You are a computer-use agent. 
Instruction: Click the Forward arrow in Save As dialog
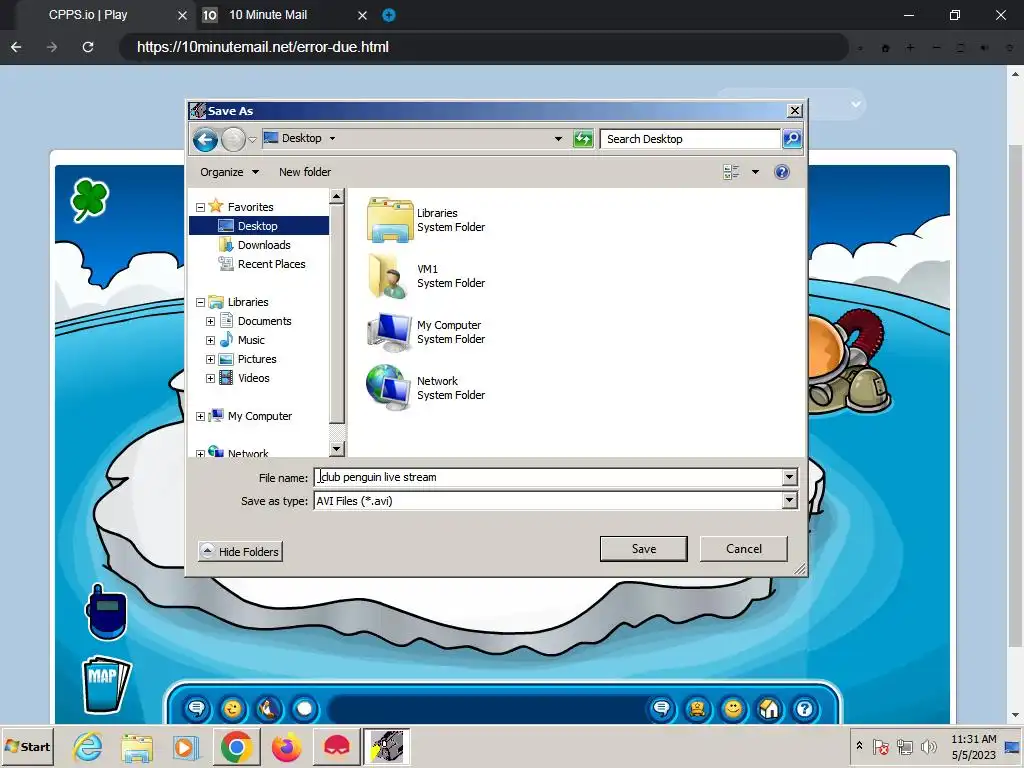[233, 139]
